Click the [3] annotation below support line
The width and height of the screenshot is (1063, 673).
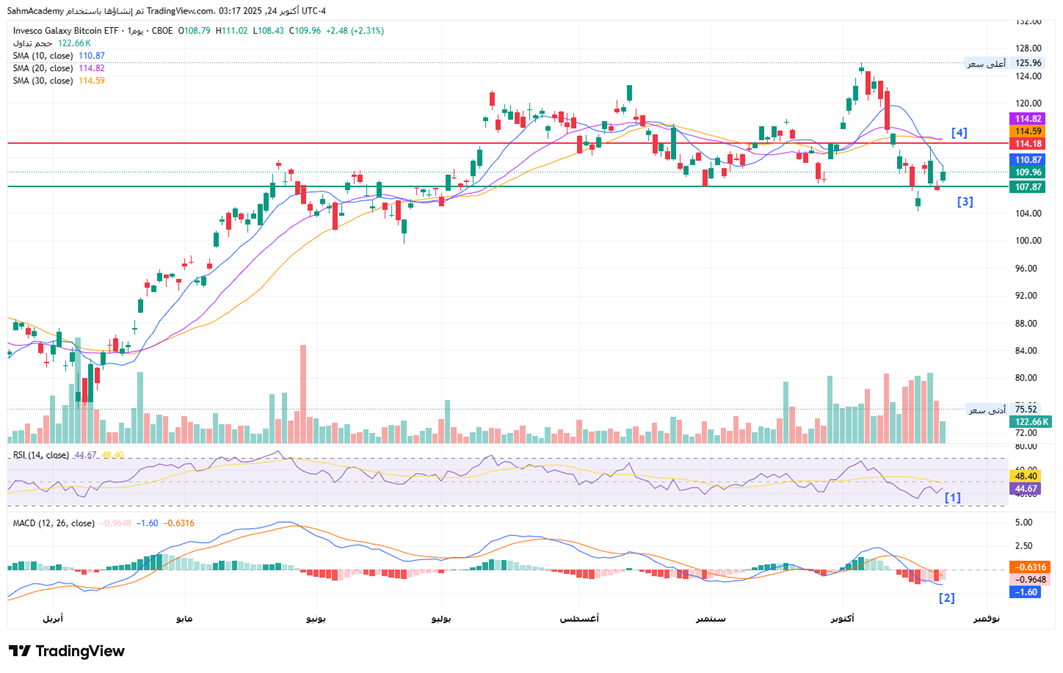(x=964, y=202)
